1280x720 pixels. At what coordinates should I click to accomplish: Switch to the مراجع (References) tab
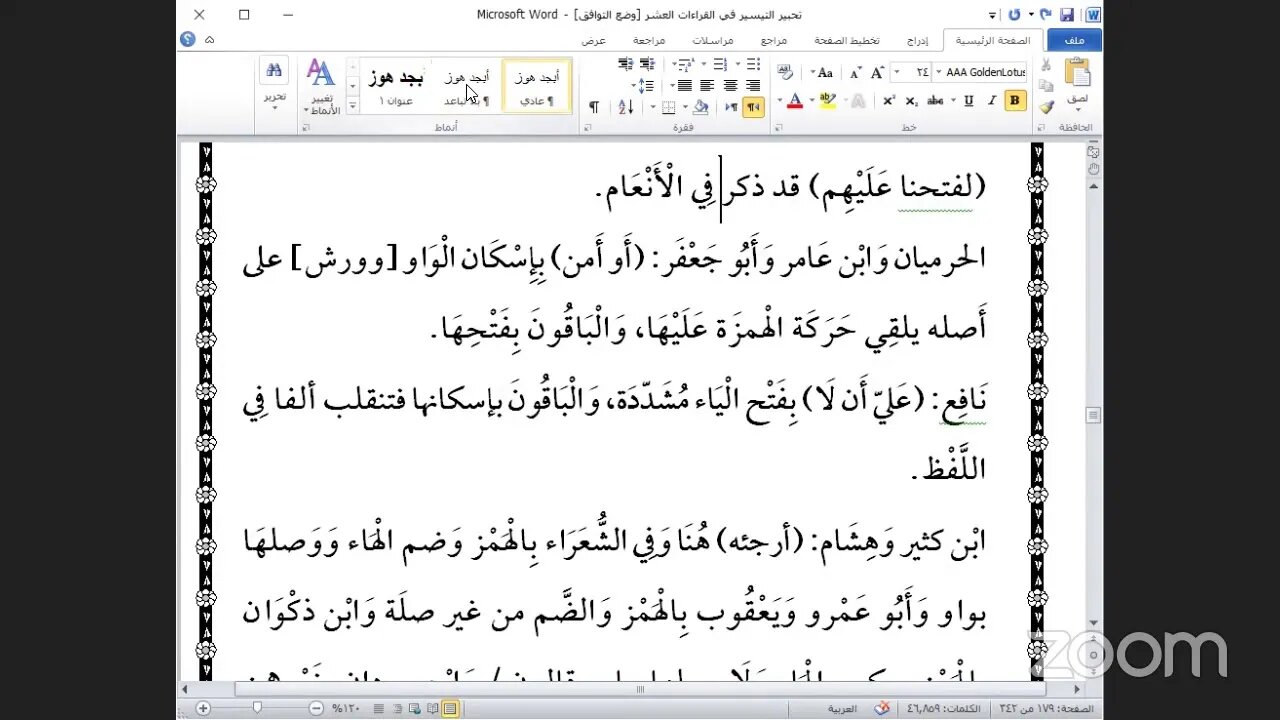pyautogui.click(x=774, y=40)
